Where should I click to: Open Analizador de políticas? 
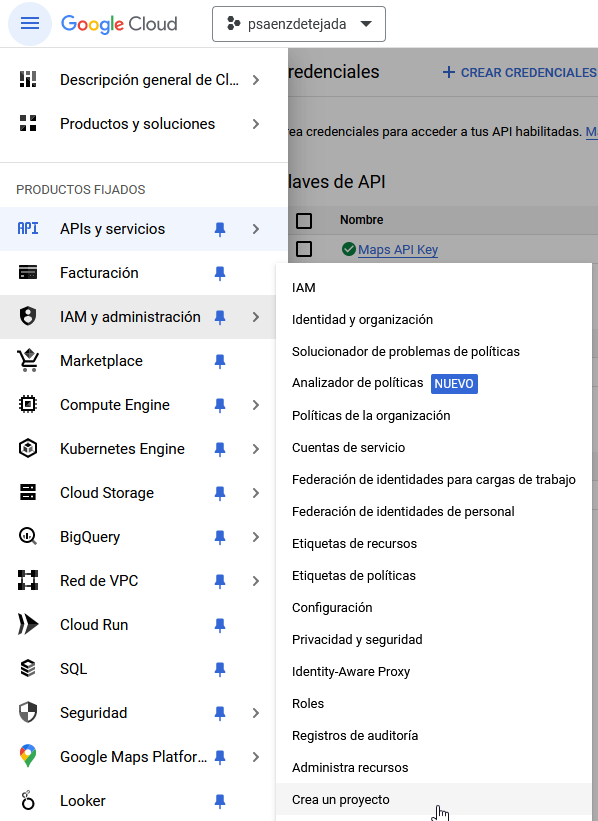434,383
